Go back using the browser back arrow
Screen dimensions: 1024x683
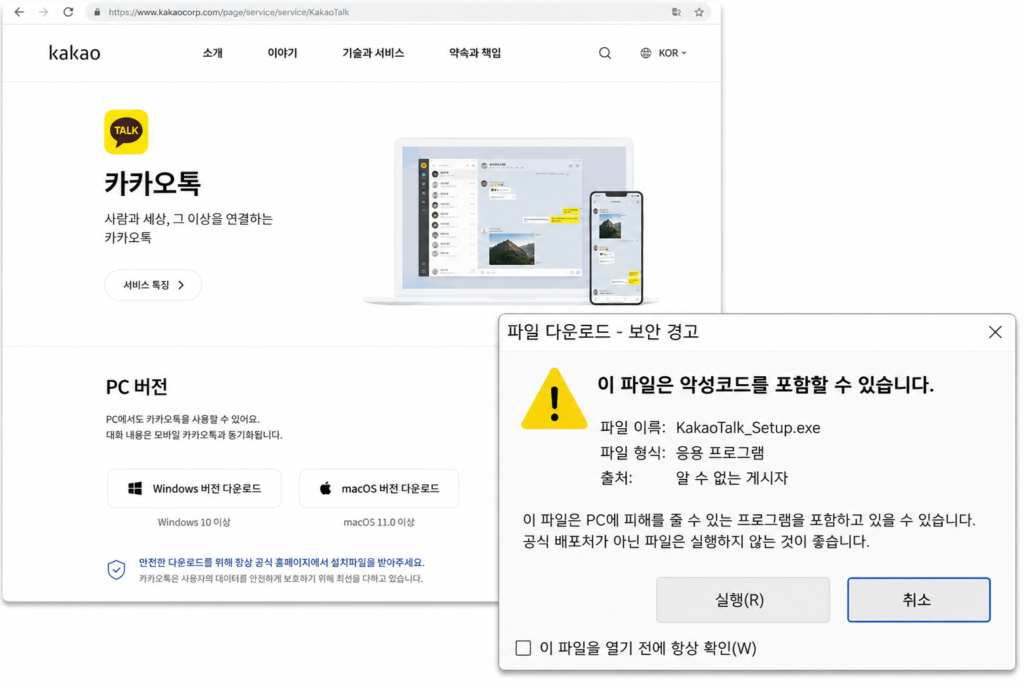tap(19, 12)
